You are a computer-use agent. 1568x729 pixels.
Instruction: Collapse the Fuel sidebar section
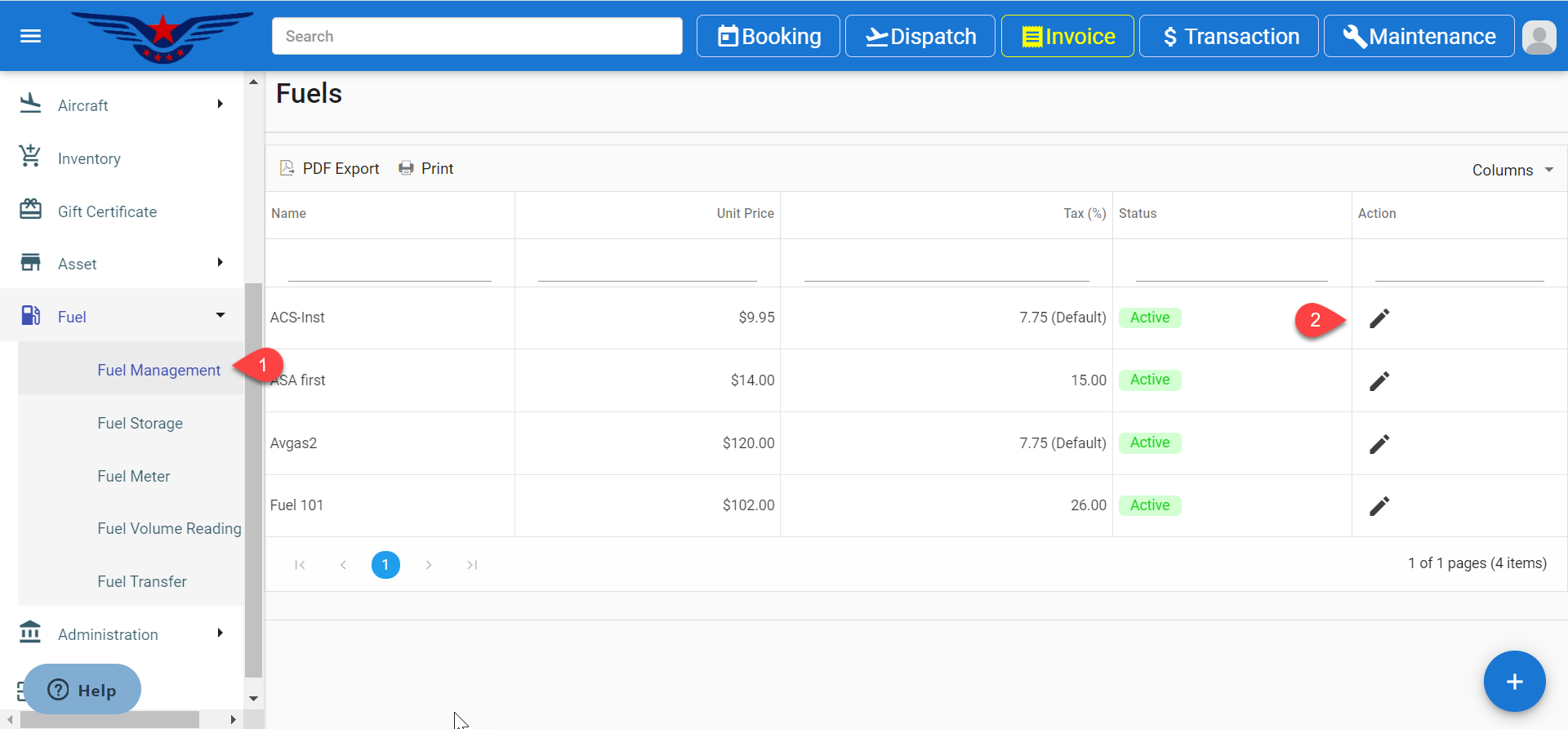(x=122, y=317)
